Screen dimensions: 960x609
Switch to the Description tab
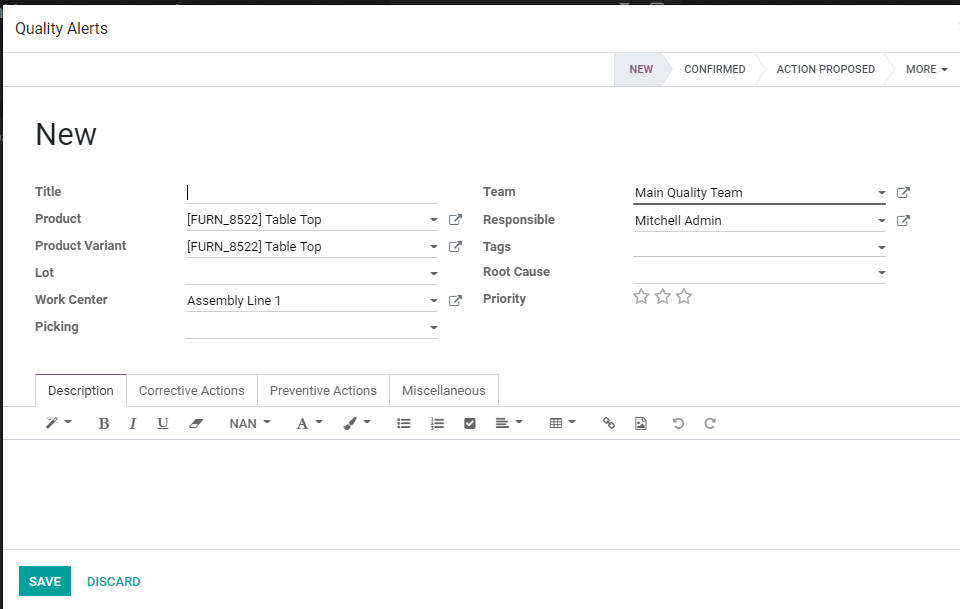pos(81,390)
